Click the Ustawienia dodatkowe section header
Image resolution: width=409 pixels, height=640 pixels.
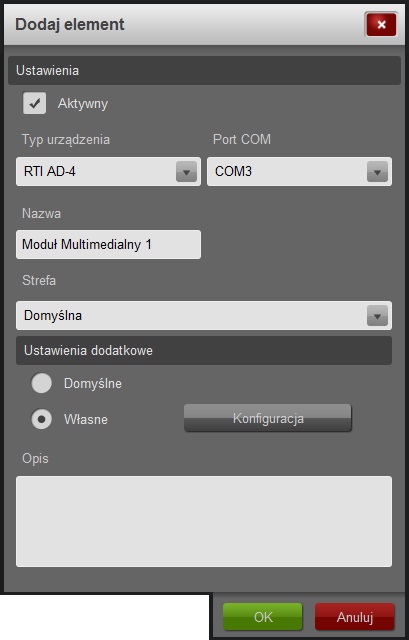[x=204, y=351]
